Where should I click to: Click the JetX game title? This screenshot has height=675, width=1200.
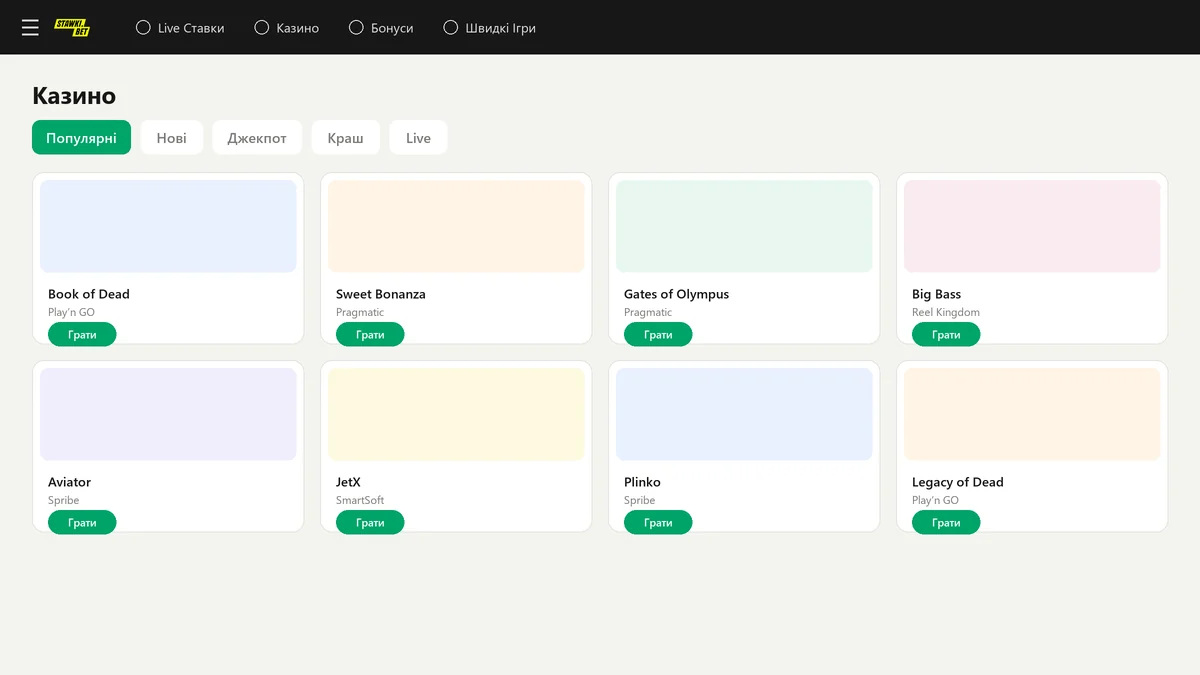(348, 482)
